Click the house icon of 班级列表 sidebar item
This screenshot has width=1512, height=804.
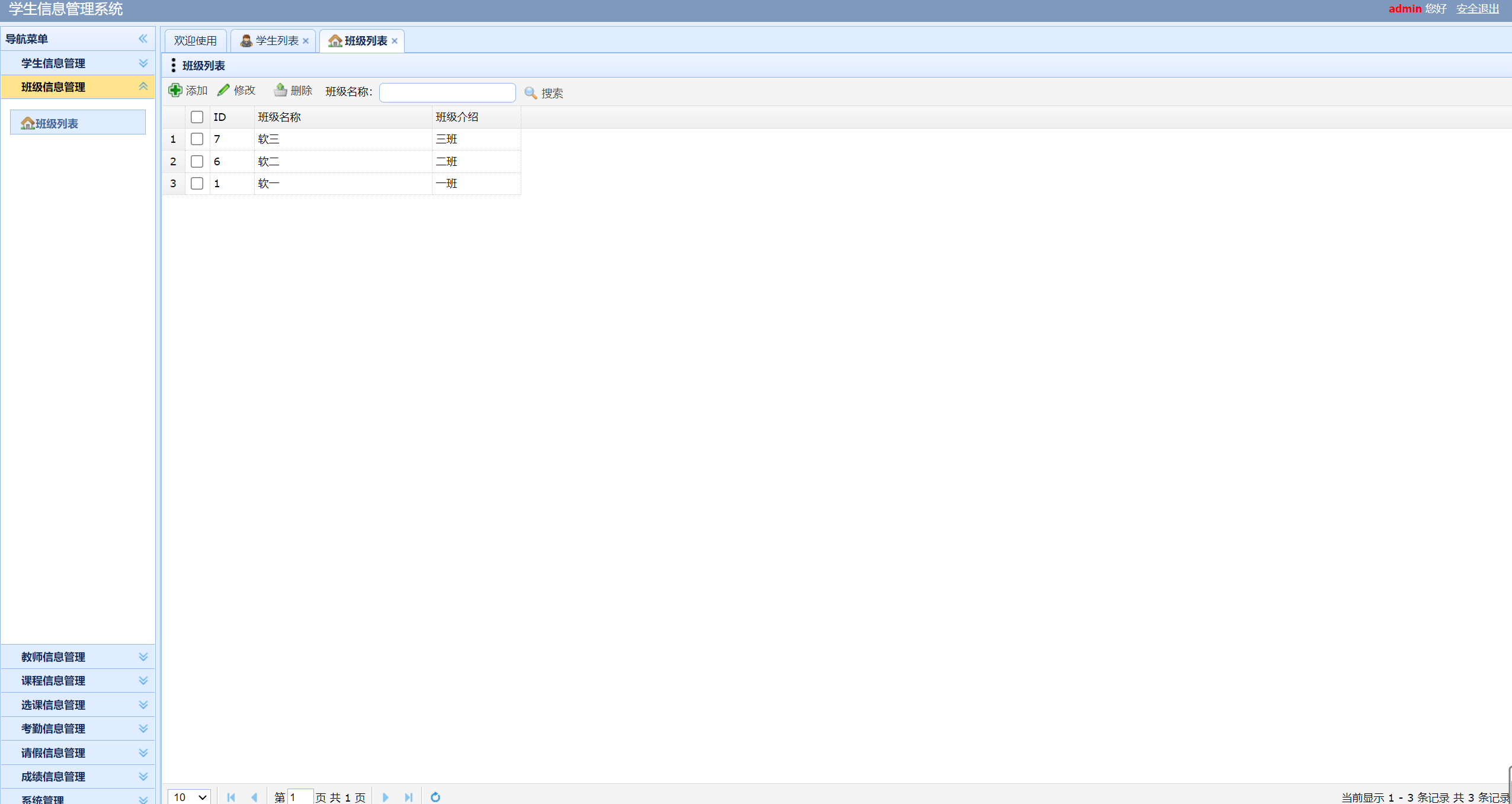click(27, 123)
